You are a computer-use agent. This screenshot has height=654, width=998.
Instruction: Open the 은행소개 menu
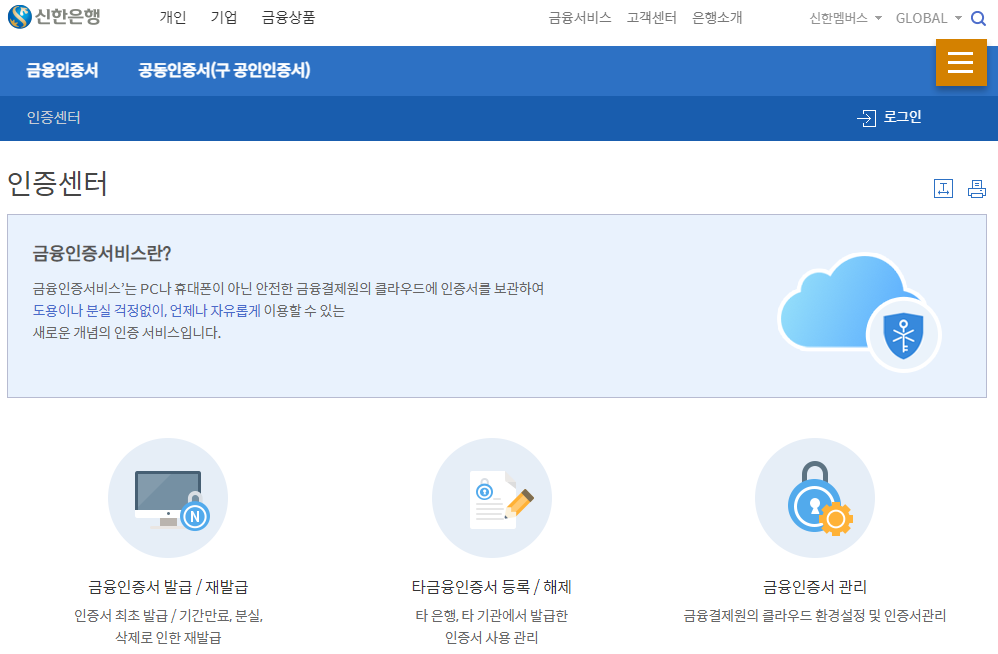(x=717, y=18)
